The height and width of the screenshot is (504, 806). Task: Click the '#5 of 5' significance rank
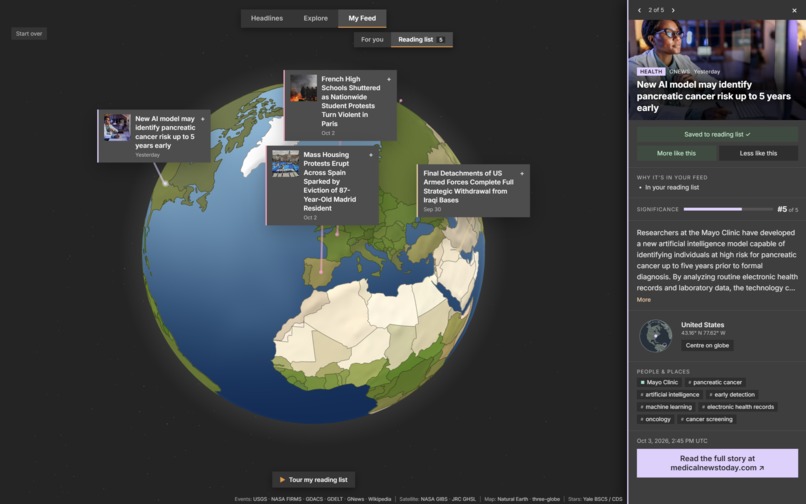tap(787, 209)
